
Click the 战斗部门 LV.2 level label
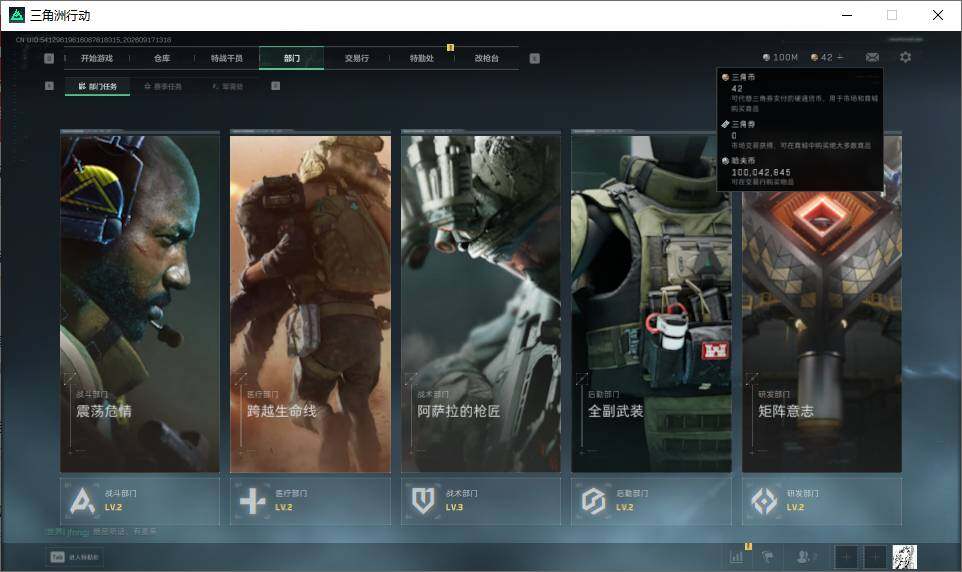click(114, 508)
